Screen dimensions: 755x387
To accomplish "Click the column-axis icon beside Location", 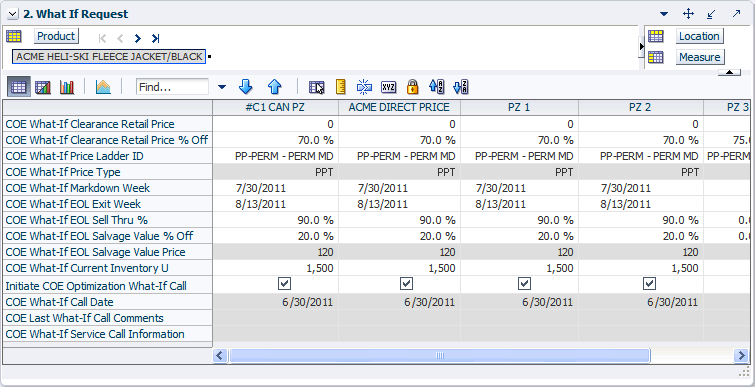I will tap(656, 36).
